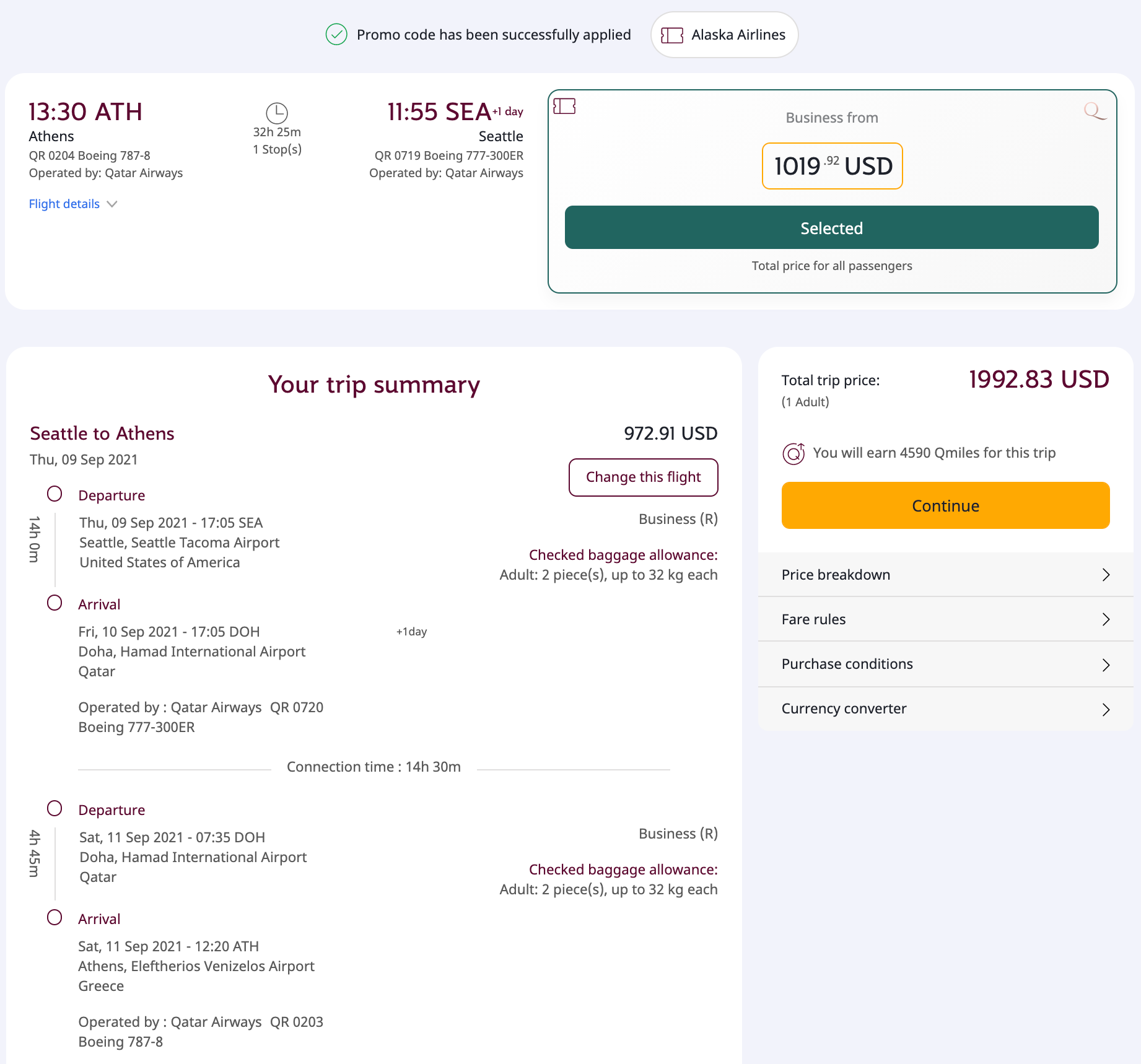The image size is (1141, 1064).
Task: Click the Alaska Airlines promo pill
Action: [724, 35]
